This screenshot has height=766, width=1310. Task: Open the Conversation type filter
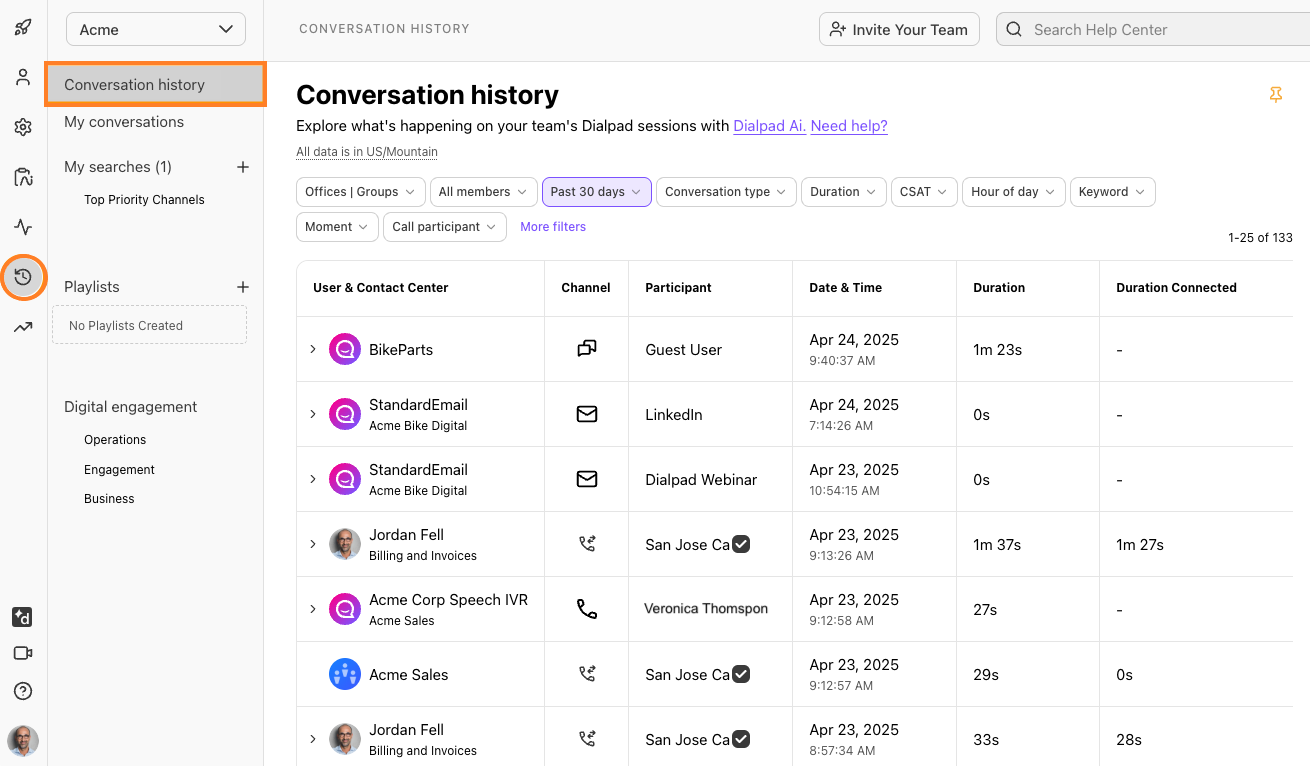726,192
